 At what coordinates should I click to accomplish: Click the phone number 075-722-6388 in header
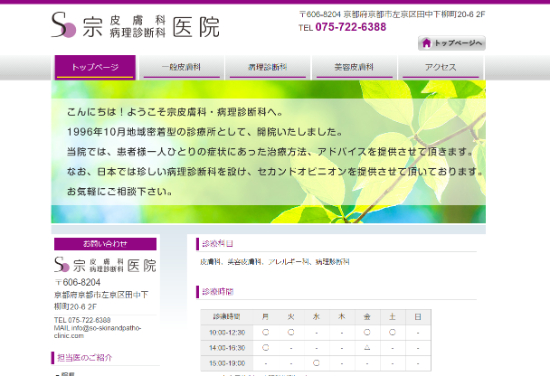pos(350,27)
